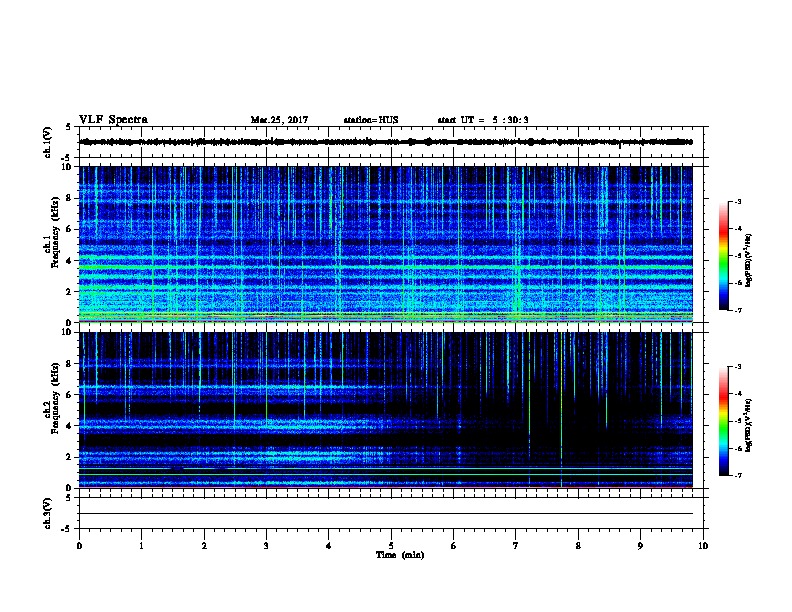Click the "Time (min)" axis title
This screenshot has width=792, height=612.
400,555
